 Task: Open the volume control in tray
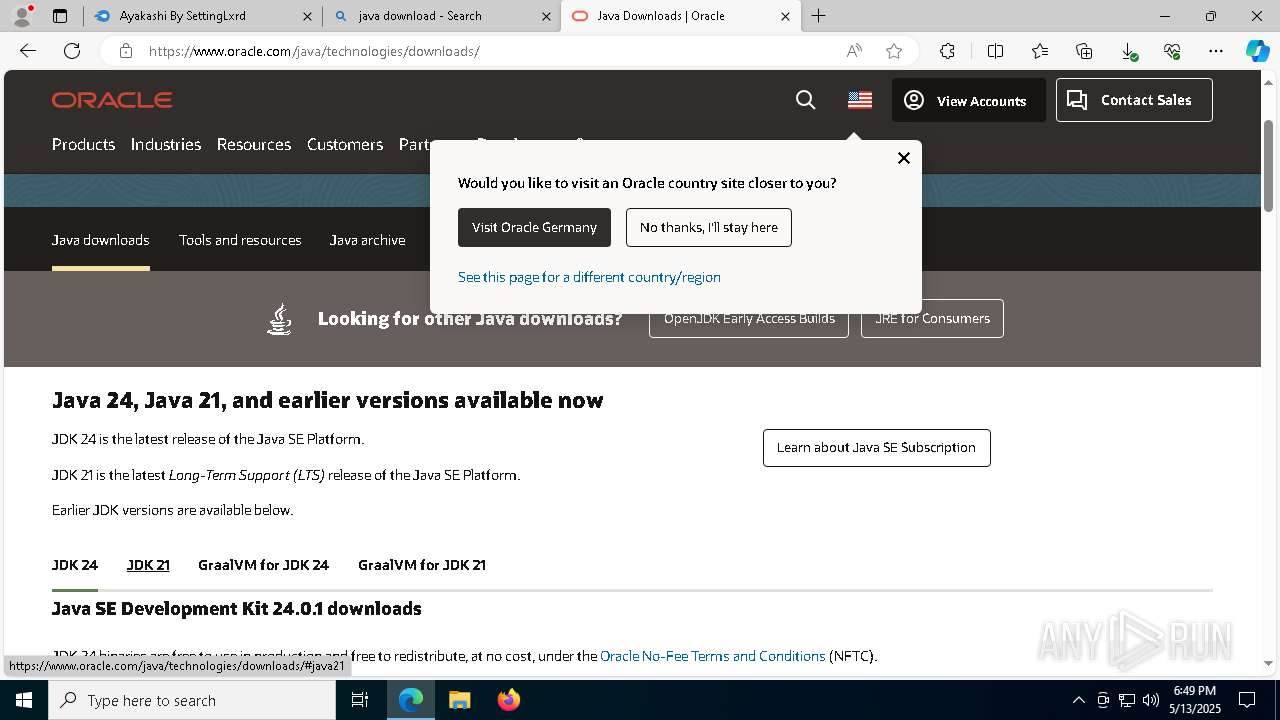[1150, 700]
